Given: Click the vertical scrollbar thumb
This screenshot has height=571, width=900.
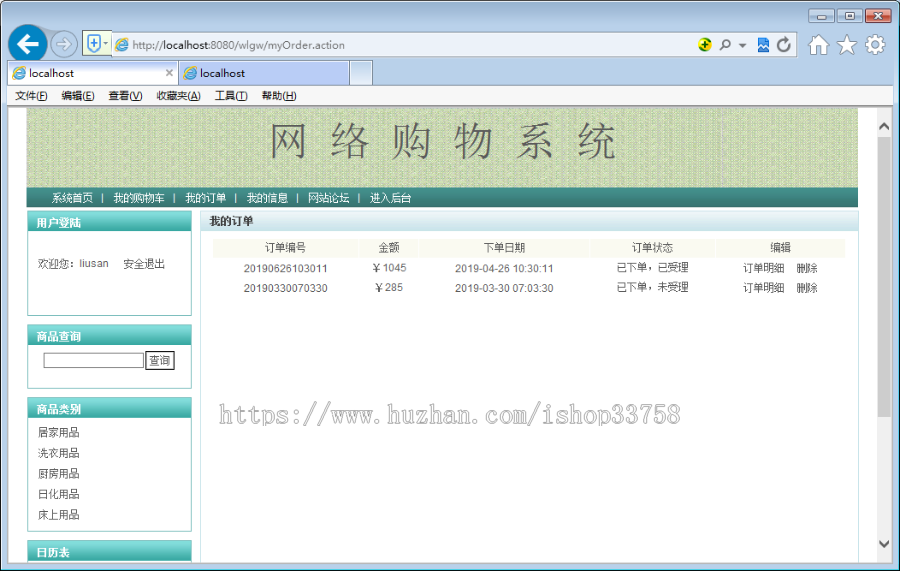Looking at the screenshot, I should (x=884, y=277).
